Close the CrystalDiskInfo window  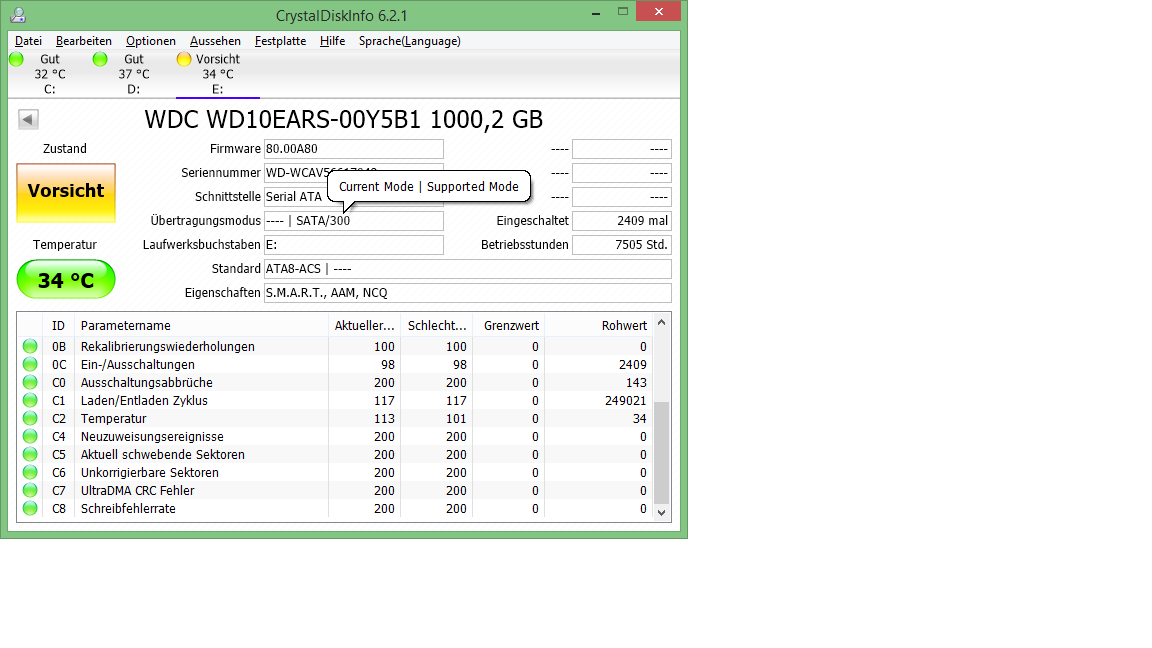(x=658, y=12)
